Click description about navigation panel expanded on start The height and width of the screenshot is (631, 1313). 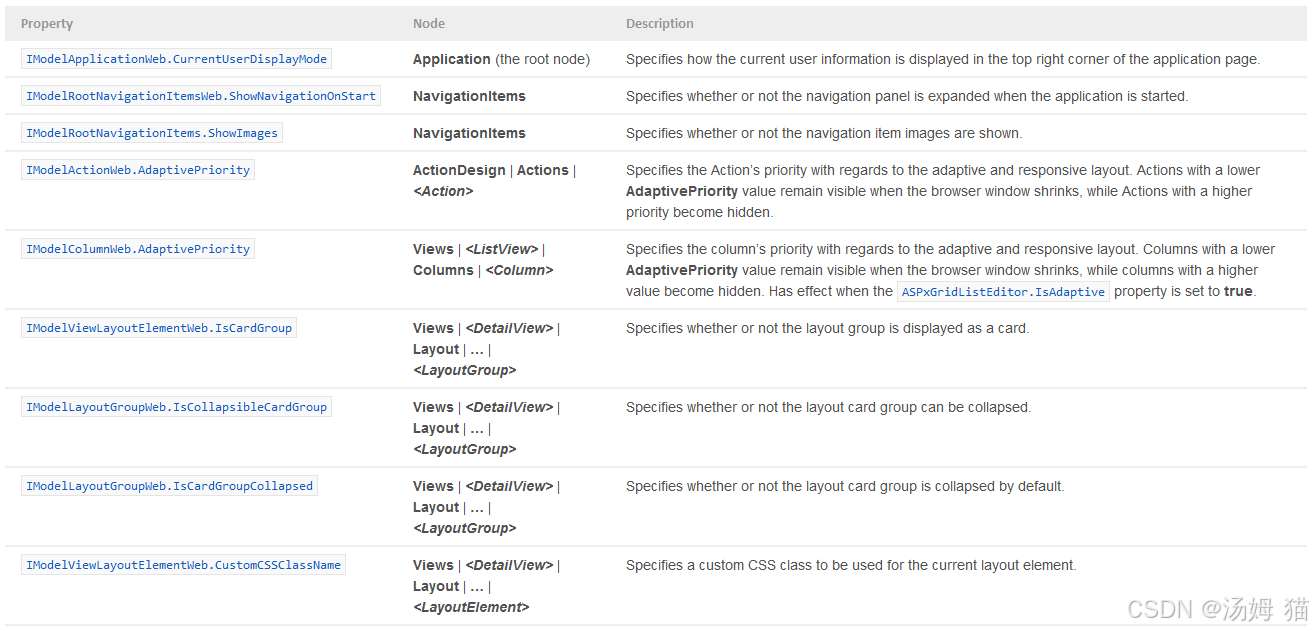coord(907,96)
